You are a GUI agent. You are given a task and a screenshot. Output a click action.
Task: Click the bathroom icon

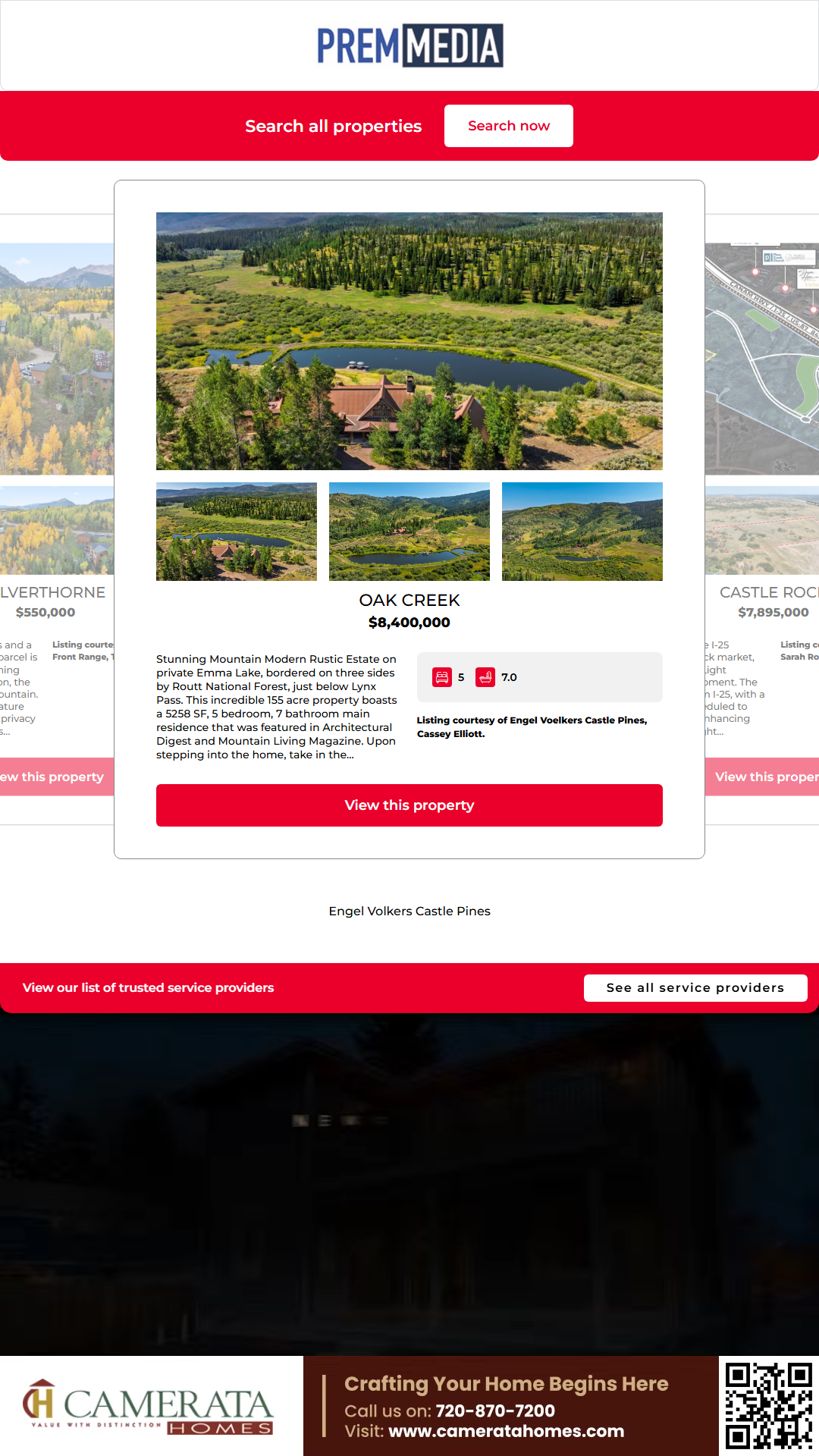tap(485, 677)
